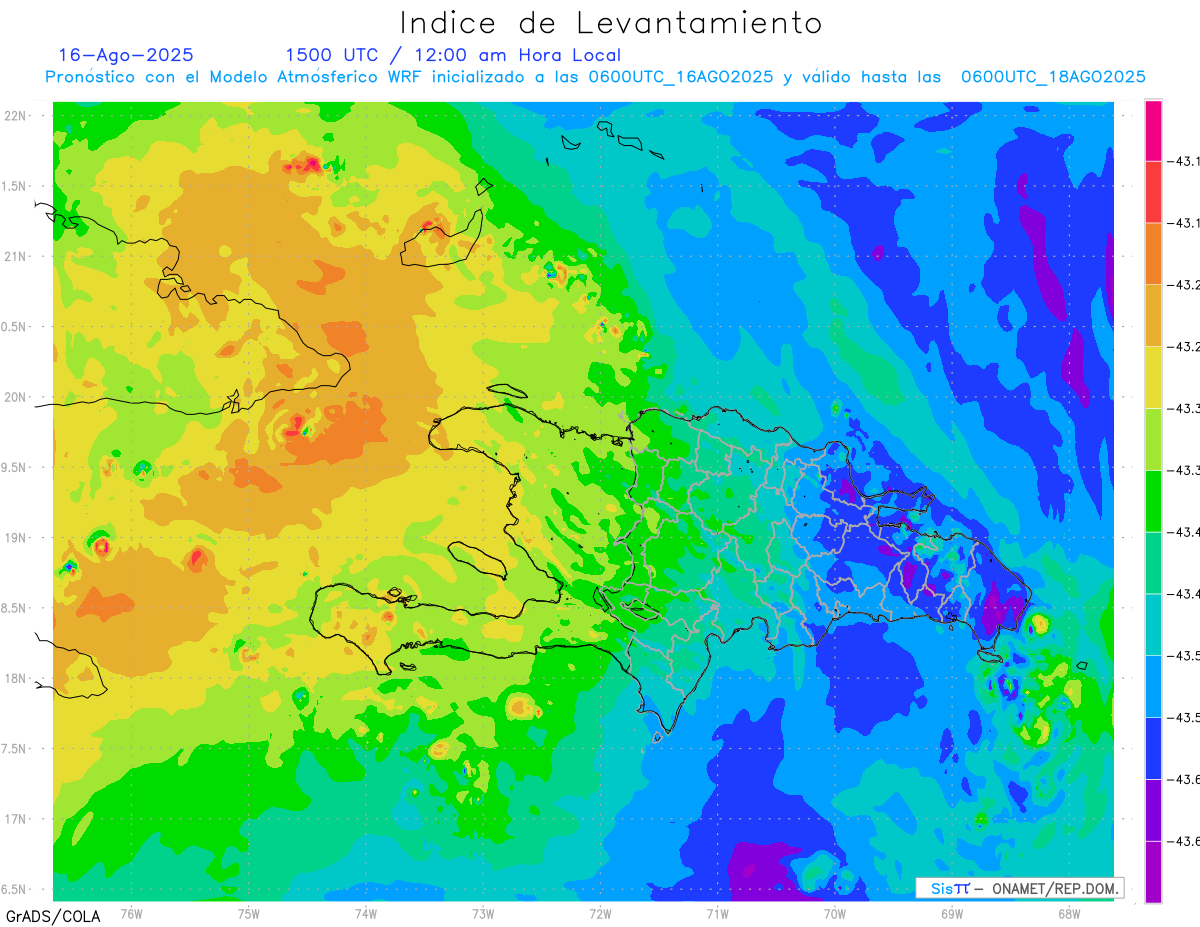The image size is (1200, 927).
Task: Click the "72W" longitude label
Action: tap(600, 913)
